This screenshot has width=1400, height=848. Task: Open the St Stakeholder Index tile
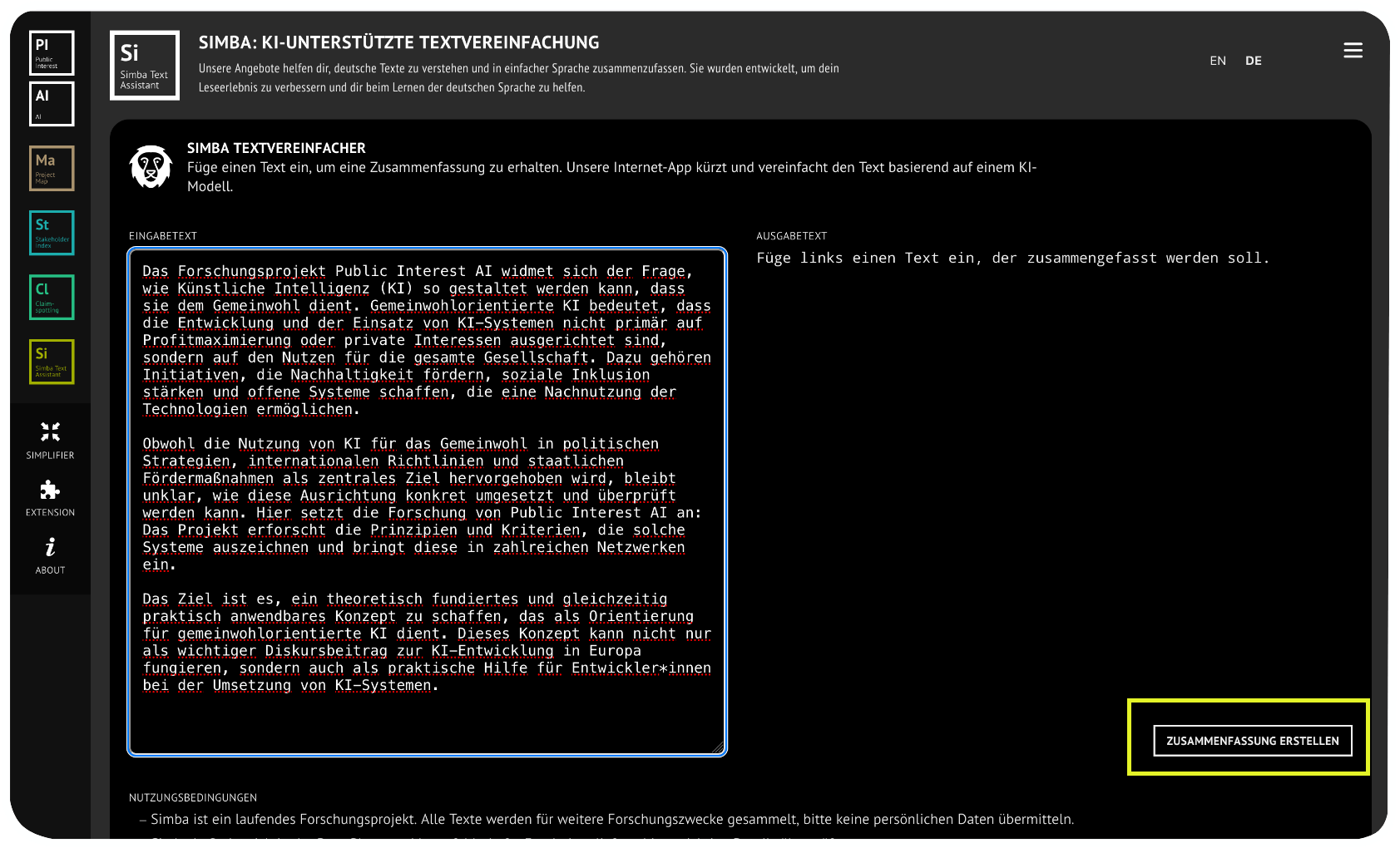[x=52, y=233]
